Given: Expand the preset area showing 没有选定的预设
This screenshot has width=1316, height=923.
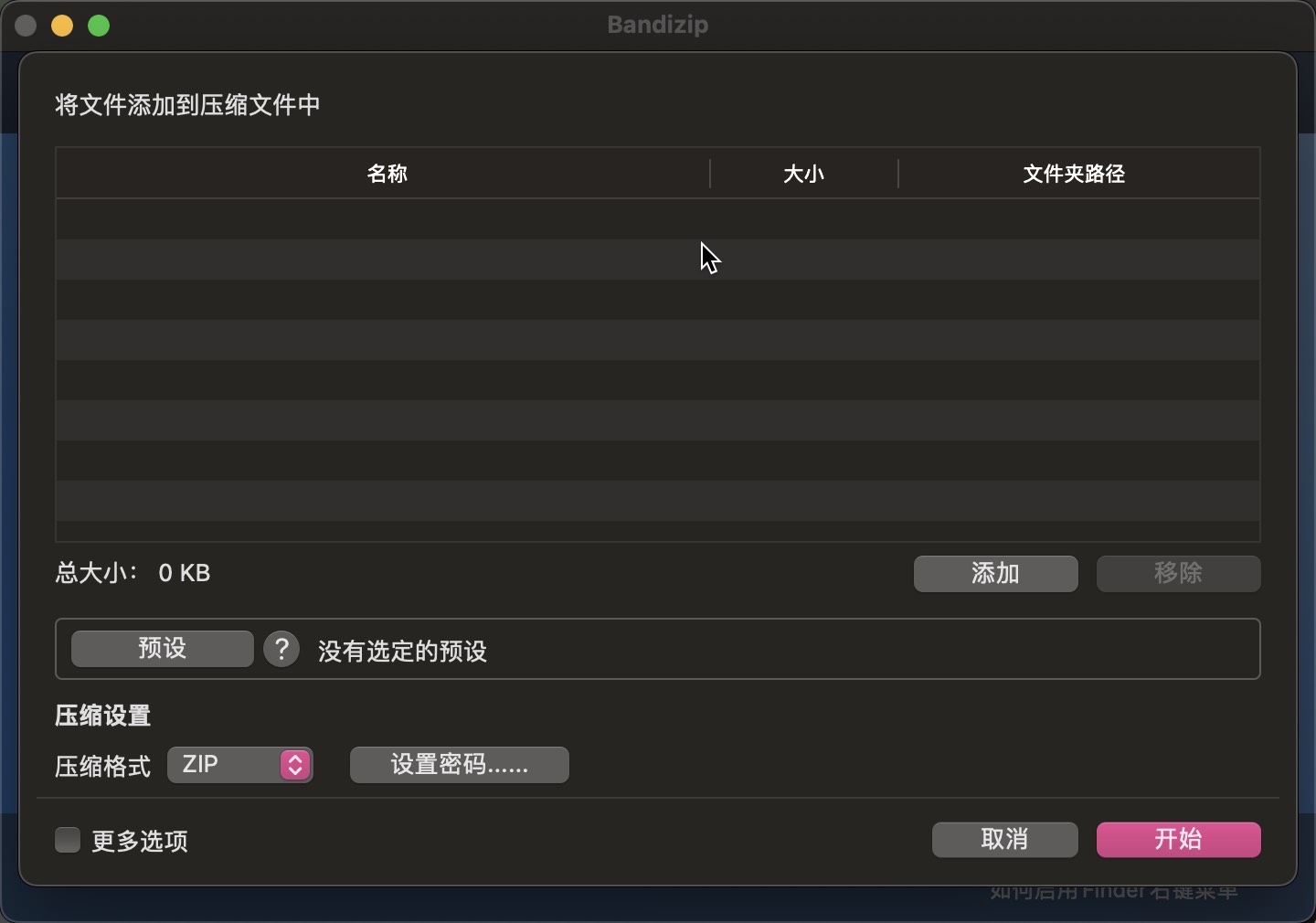Looking at the screenshot, I should [402, 651].
